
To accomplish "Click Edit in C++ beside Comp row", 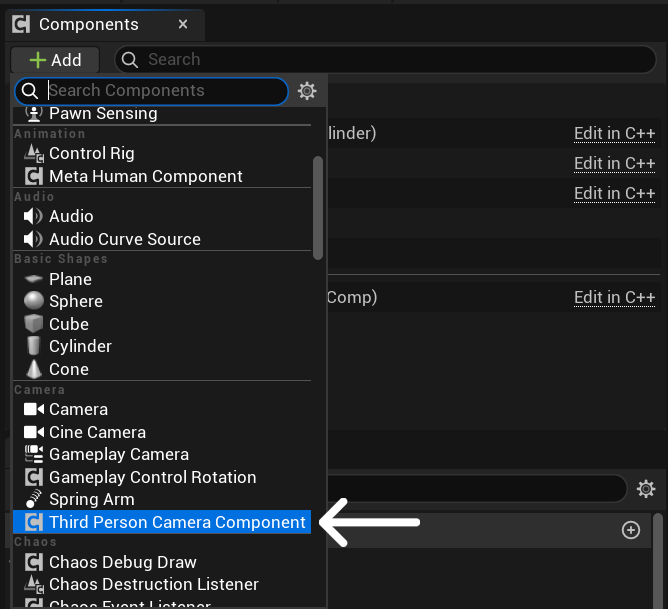I will pyautogui.click(x=614, y=297).
